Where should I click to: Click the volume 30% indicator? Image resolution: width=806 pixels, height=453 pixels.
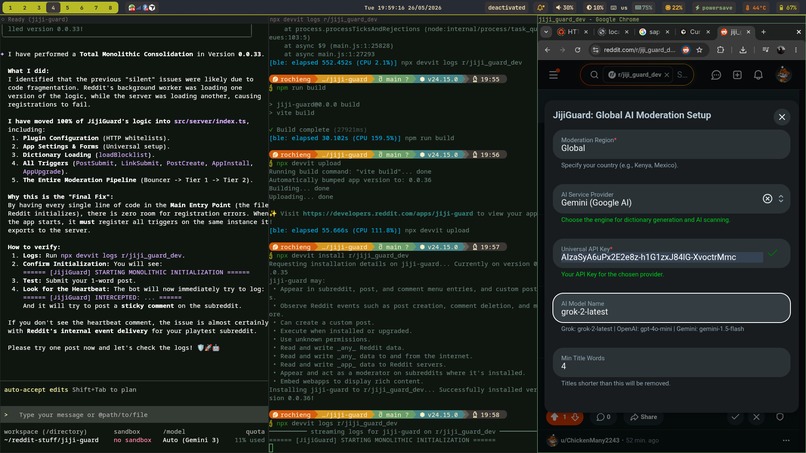coord(564,8)
